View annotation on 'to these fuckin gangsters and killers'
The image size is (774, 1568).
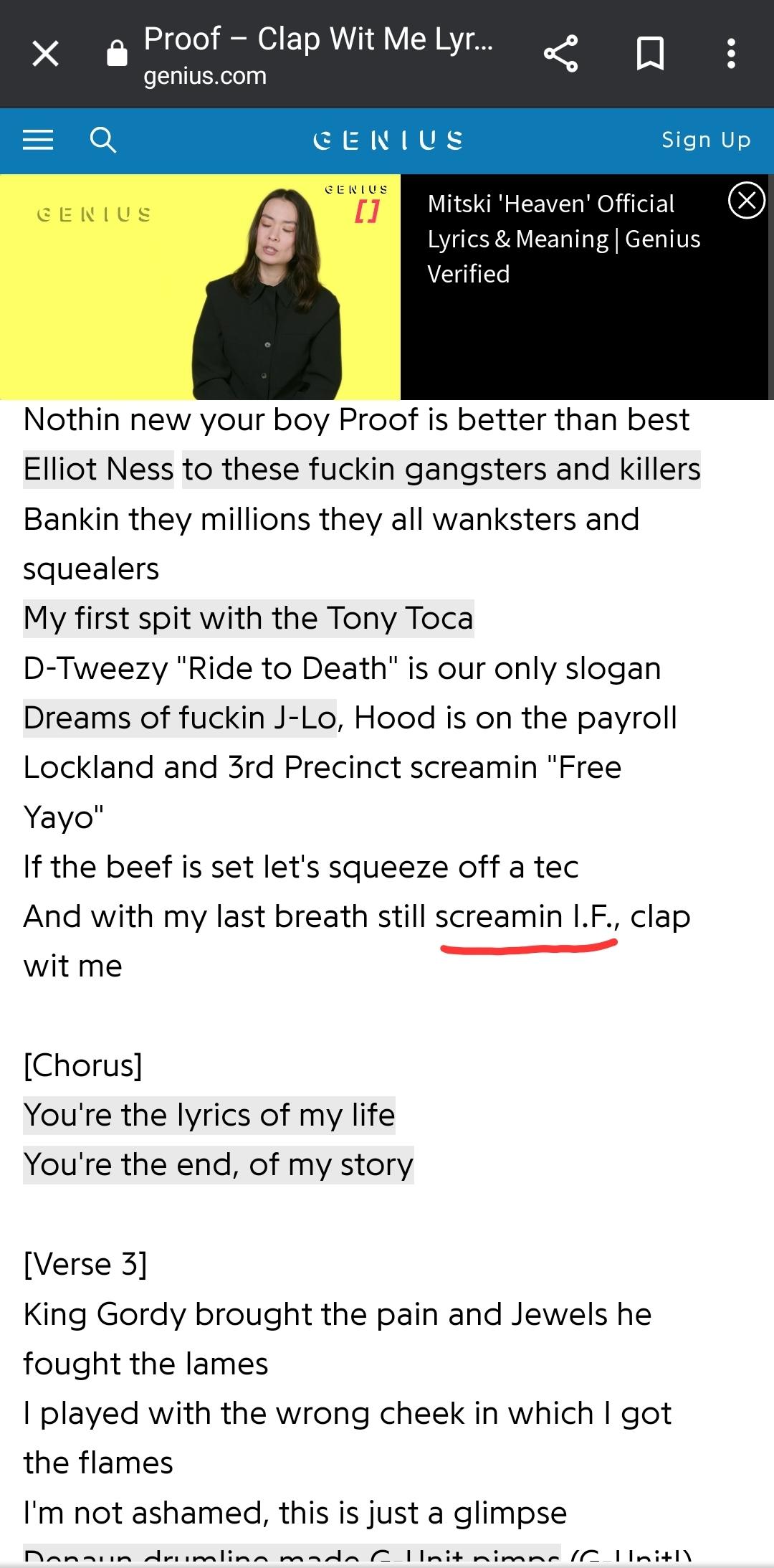coord(441,470)
